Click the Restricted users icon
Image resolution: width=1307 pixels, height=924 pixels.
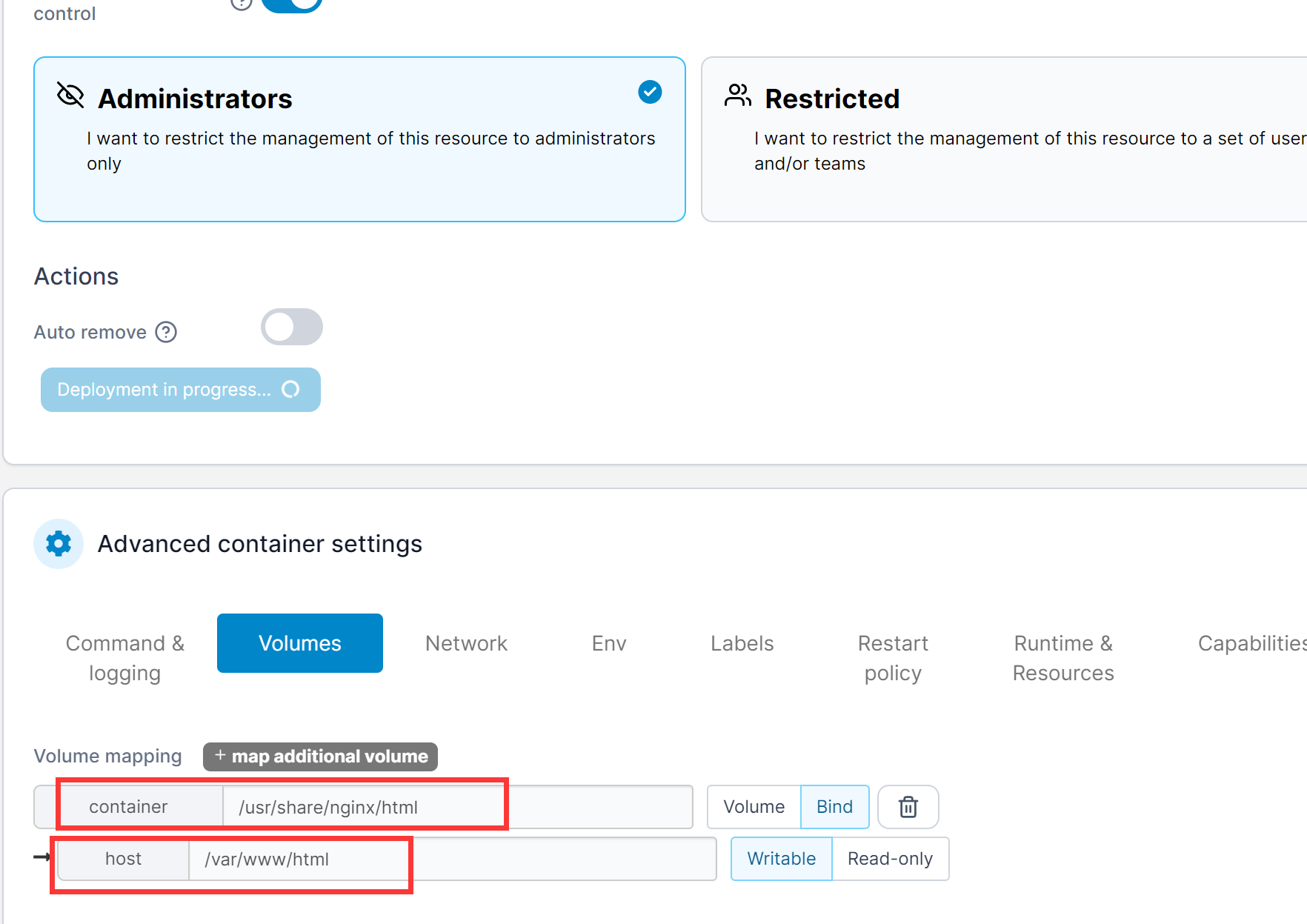click(737, 96)
